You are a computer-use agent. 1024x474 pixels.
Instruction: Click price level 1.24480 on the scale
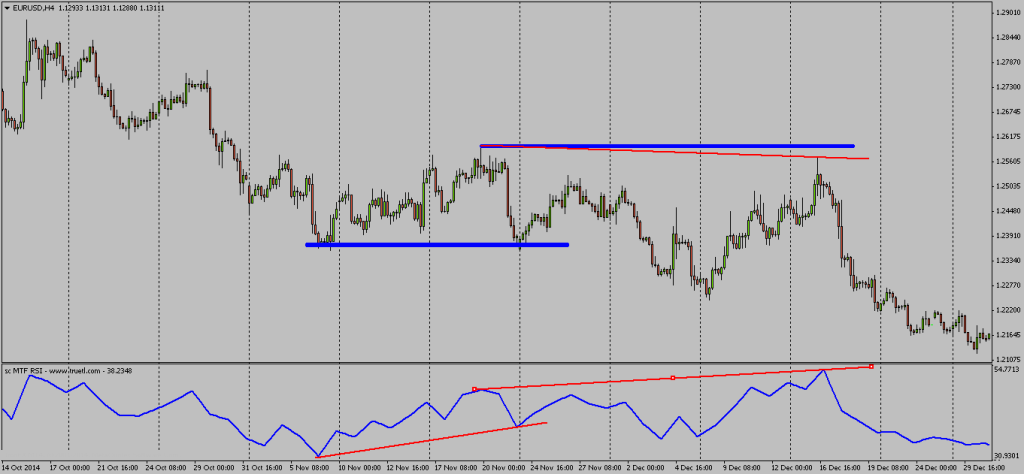click(1006, 211)
